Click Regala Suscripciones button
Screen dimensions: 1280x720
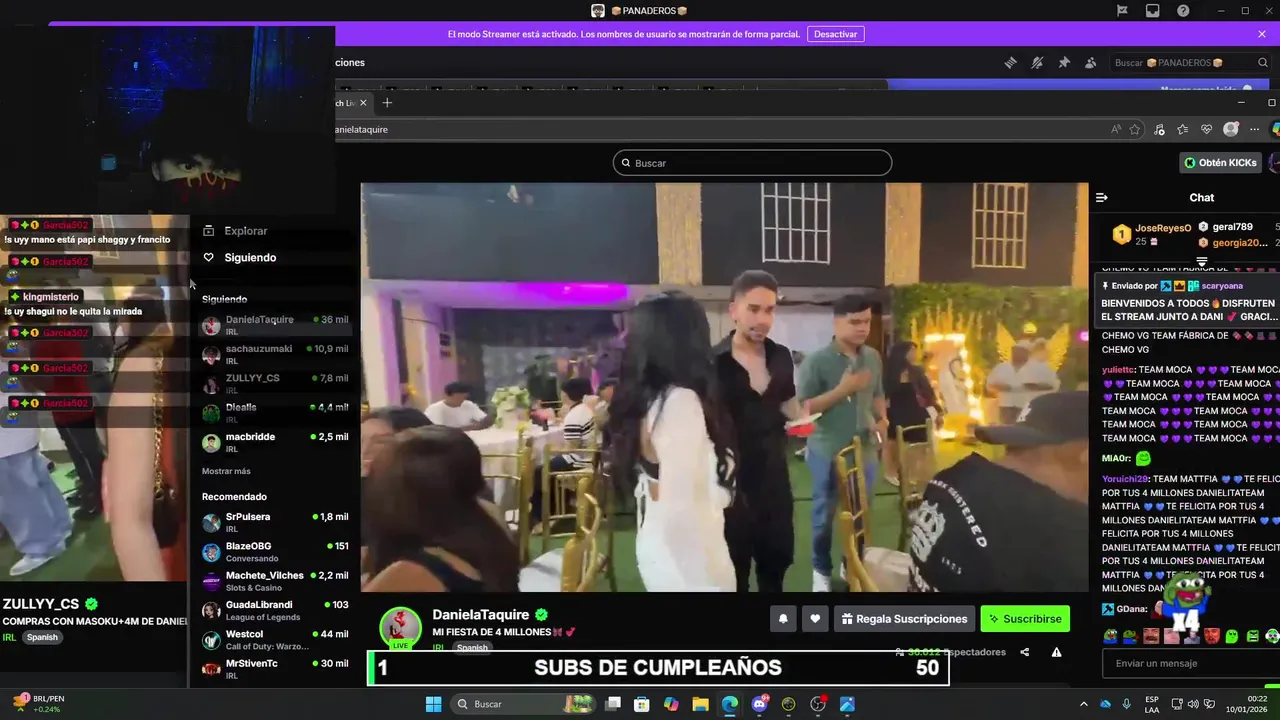pos(904,619)
